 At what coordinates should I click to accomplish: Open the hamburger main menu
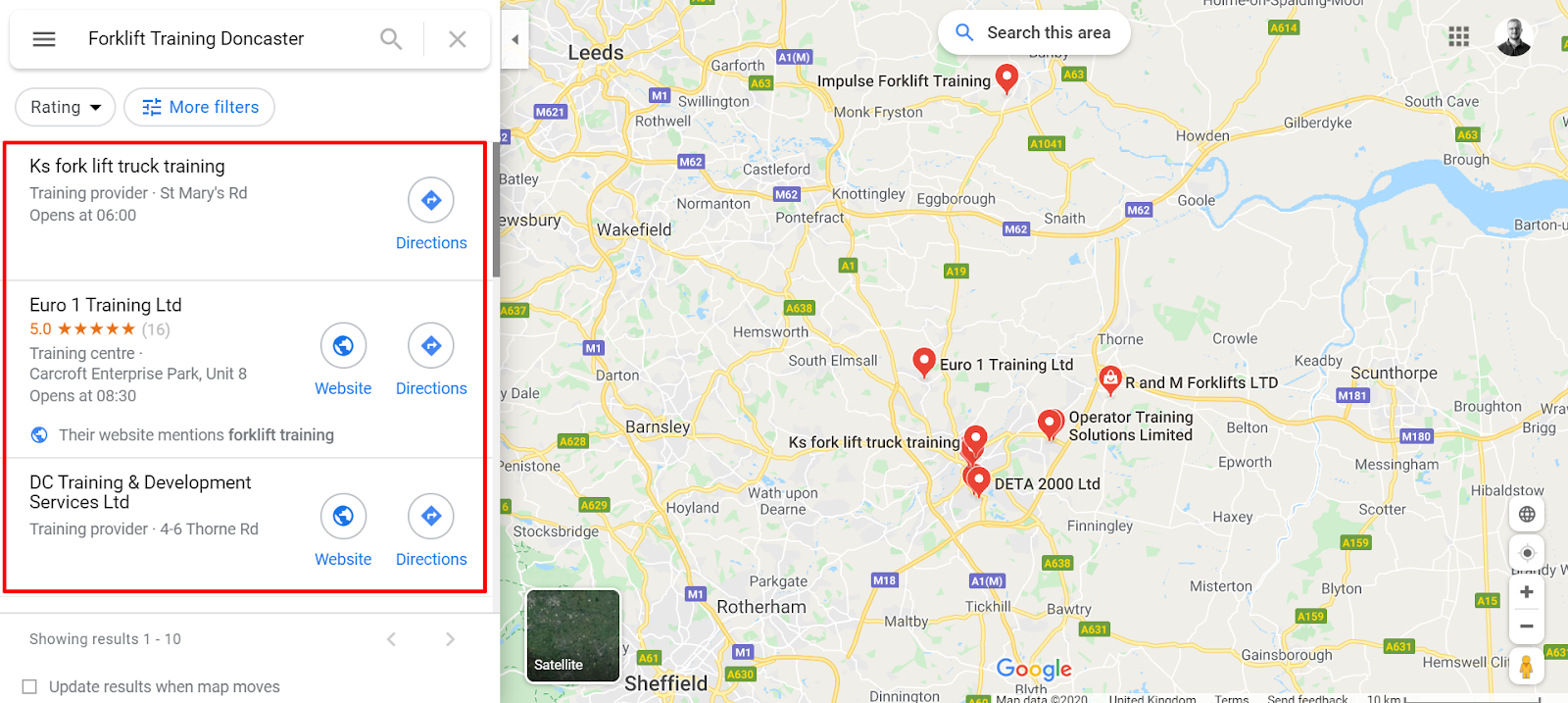pyautogui.click(x=44, y=39)
